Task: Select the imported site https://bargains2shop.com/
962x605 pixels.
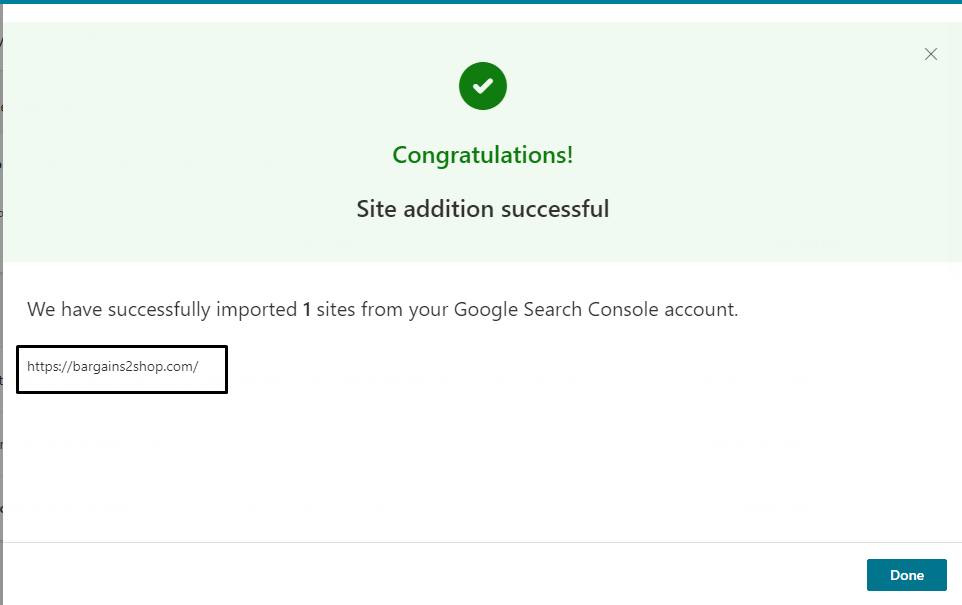Action: tap(121, 368)
